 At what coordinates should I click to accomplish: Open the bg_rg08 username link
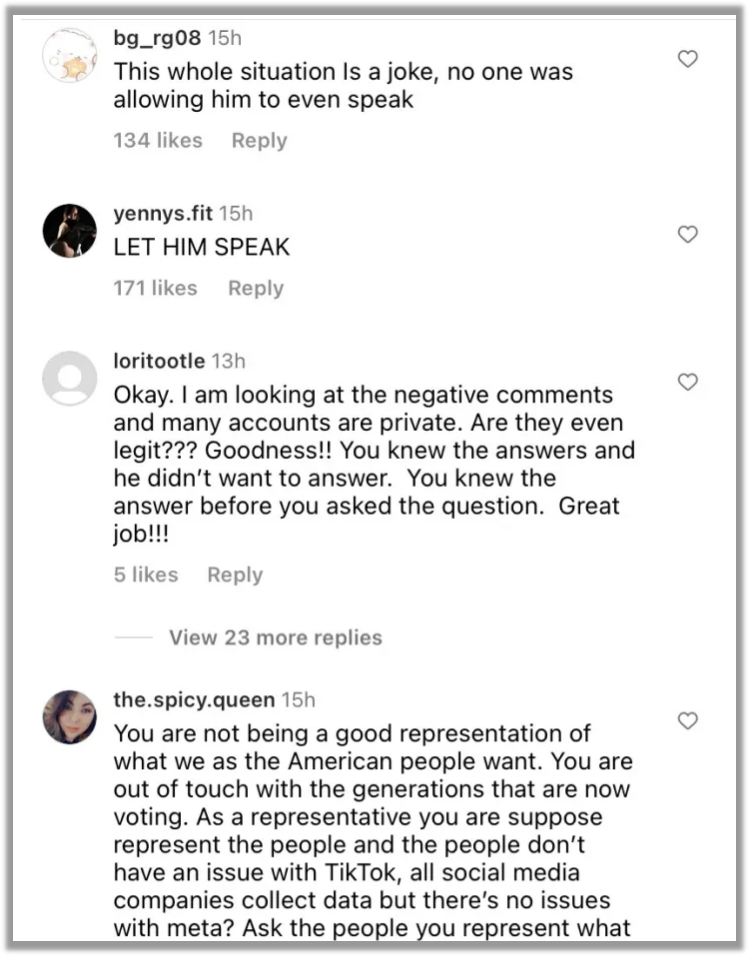click(x=157, y=40)
